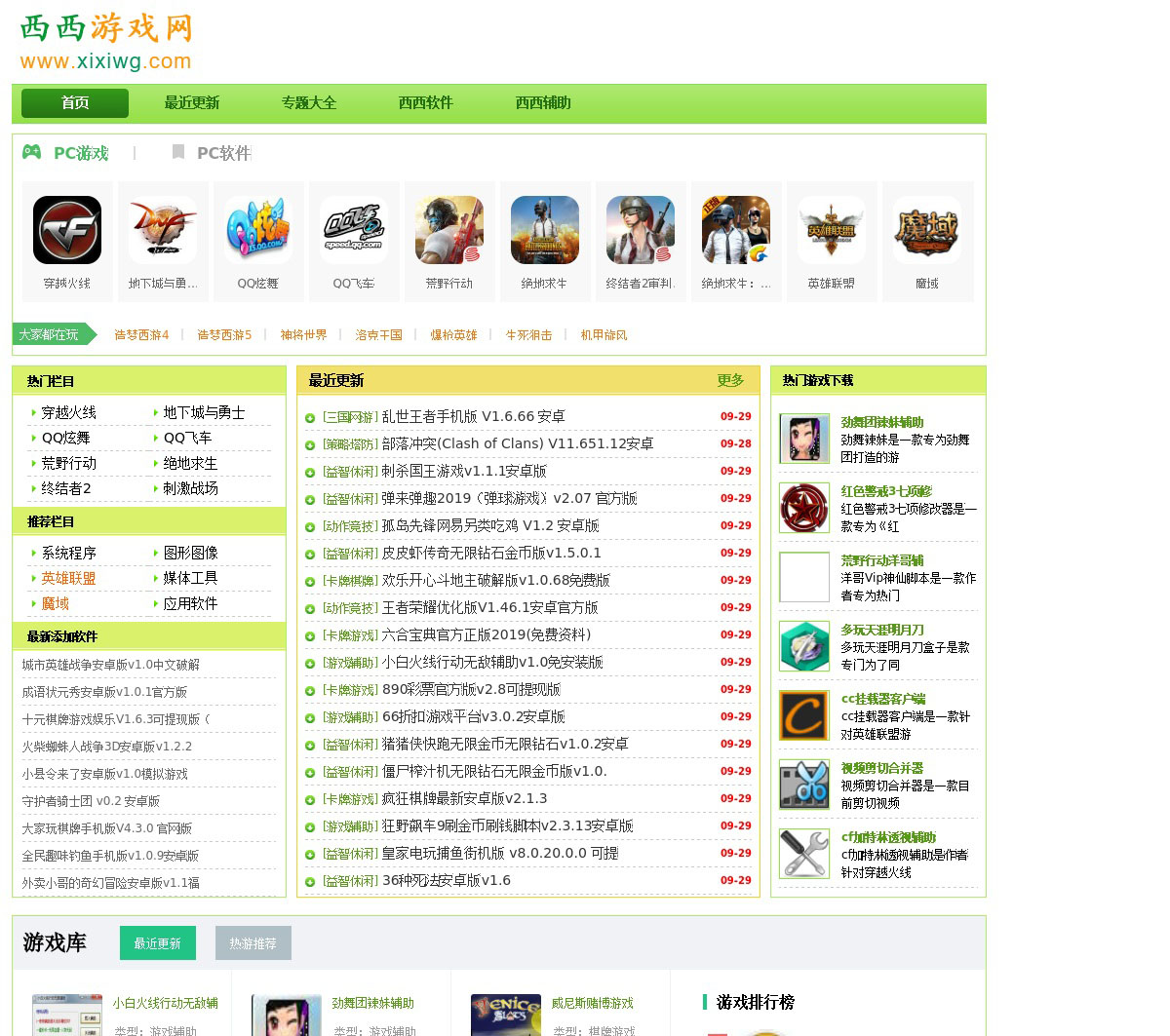The height and width of the screenshot is (1036, 1170).
Task: Open 最近更新 in navigation bar
Action: click(x=192, y=103)
